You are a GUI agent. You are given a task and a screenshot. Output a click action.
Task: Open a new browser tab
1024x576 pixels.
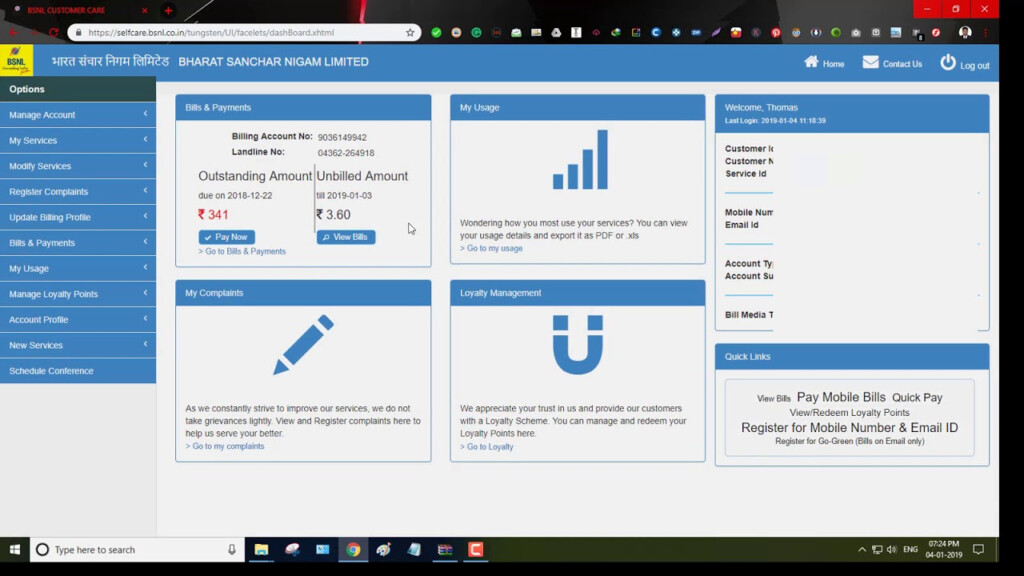168,10
